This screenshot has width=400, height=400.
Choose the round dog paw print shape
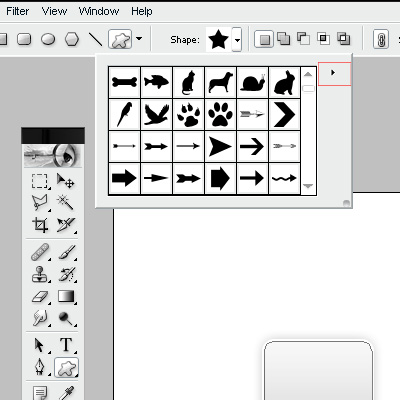[220, 114]
